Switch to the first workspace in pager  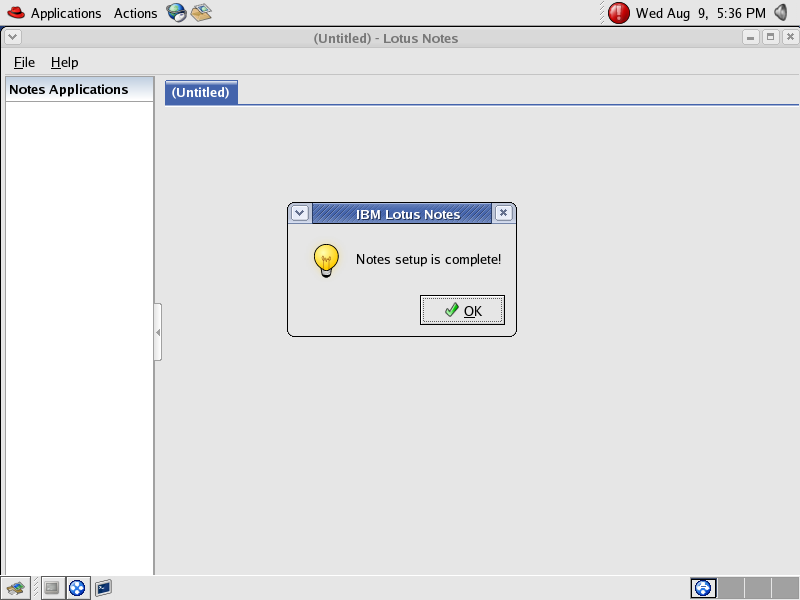point(704,588)
